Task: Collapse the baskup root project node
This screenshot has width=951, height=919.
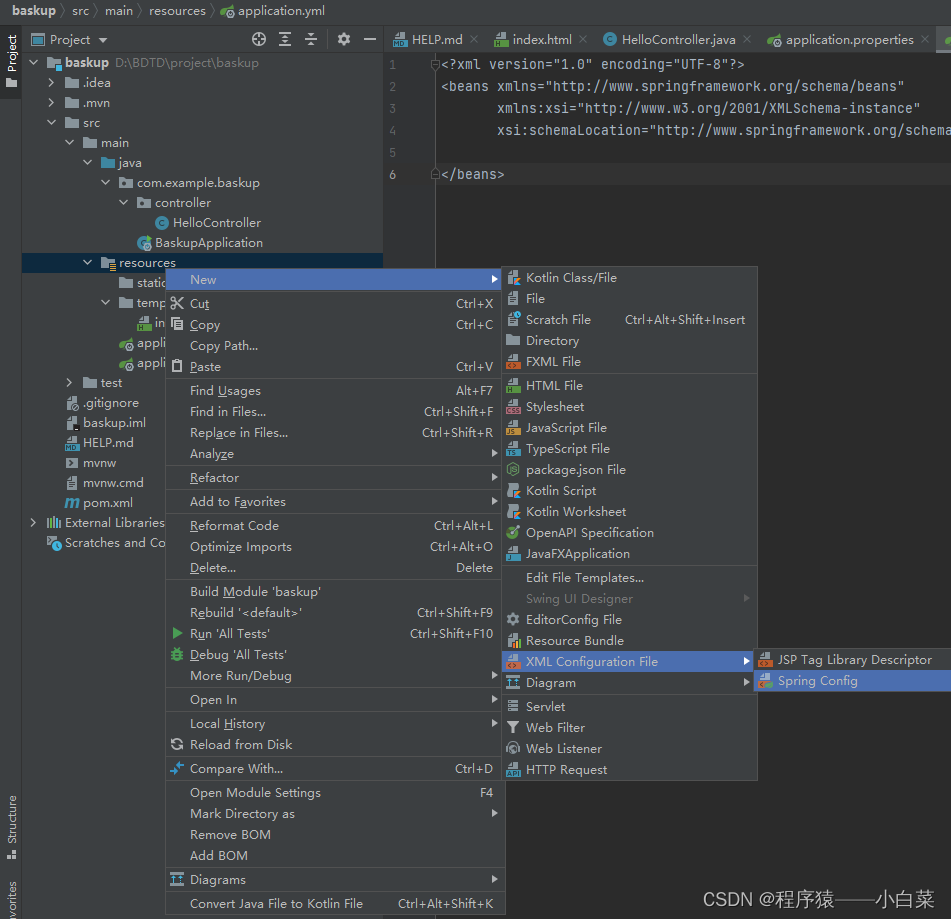Action: pos(34,62)
